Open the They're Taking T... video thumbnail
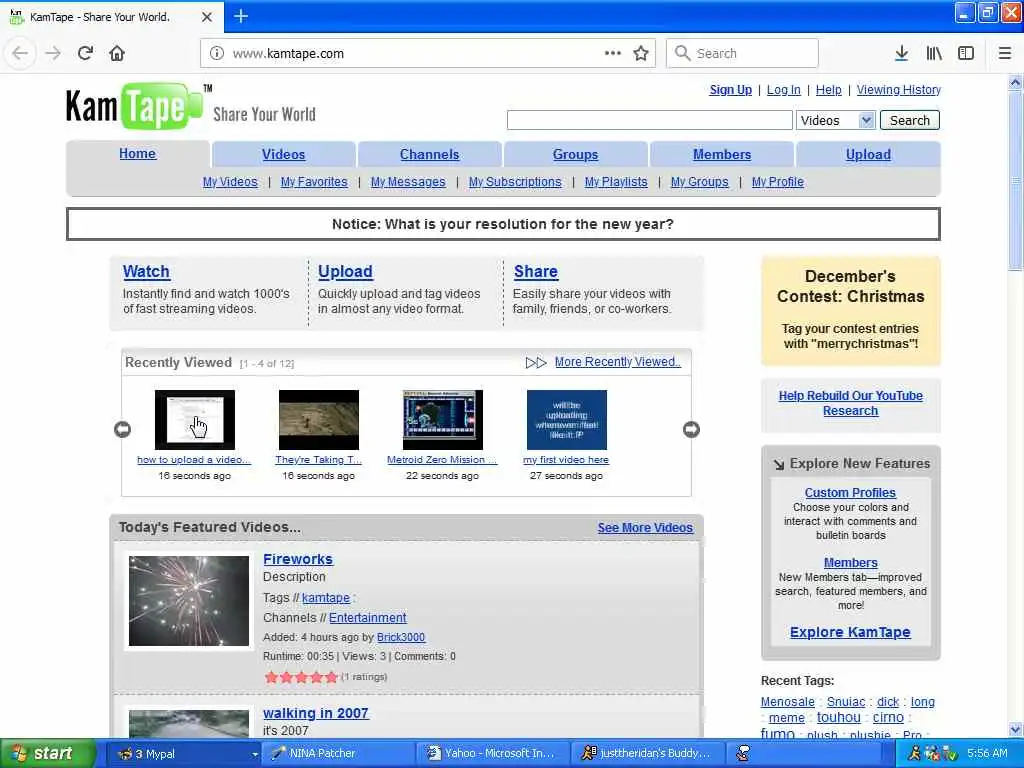 pyautogui.click(x=319, y=420)
